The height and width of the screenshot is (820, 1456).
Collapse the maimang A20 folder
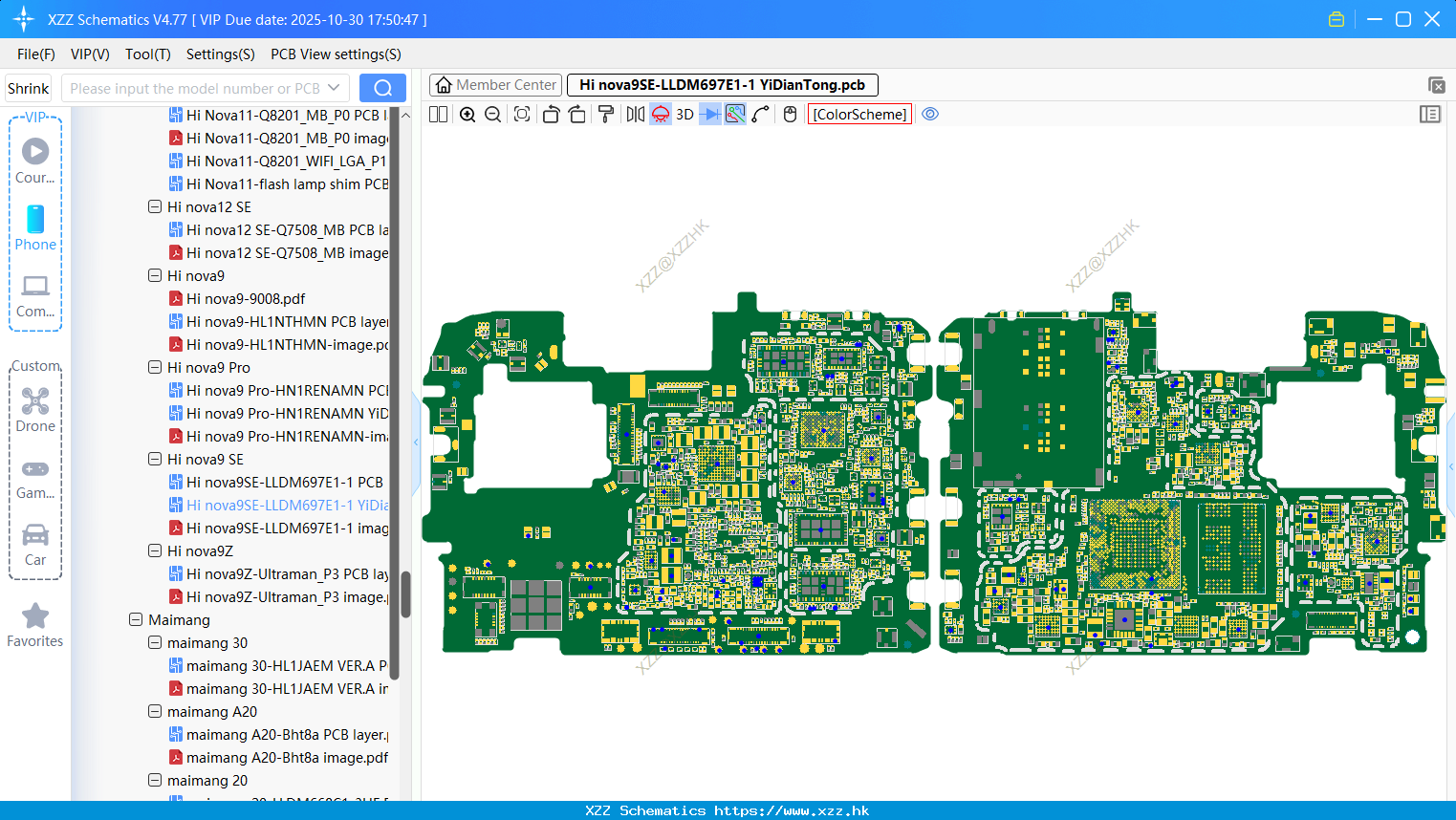155,711
